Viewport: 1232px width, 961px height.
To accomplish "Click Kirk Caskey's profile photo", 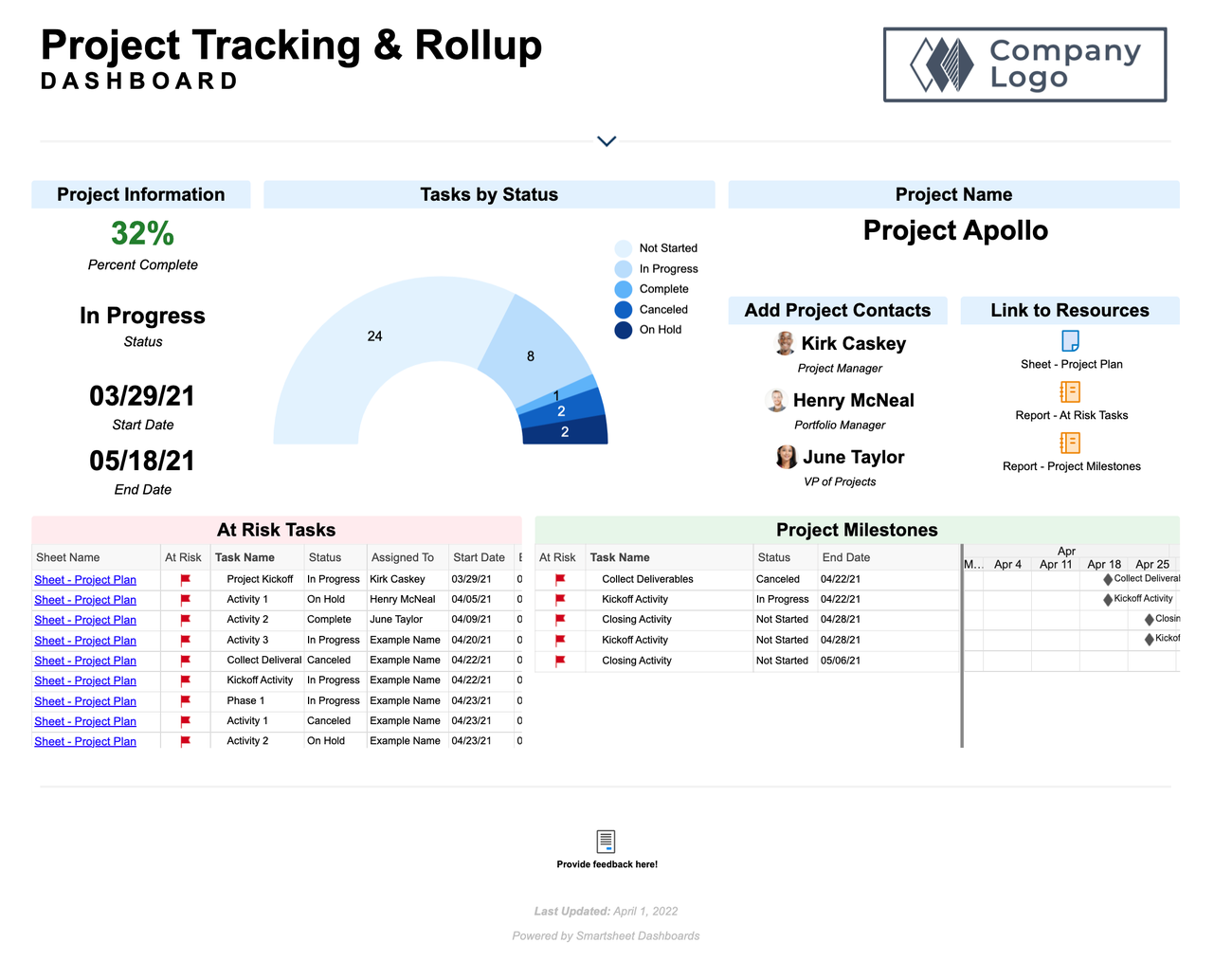I will tap(783, 343).
